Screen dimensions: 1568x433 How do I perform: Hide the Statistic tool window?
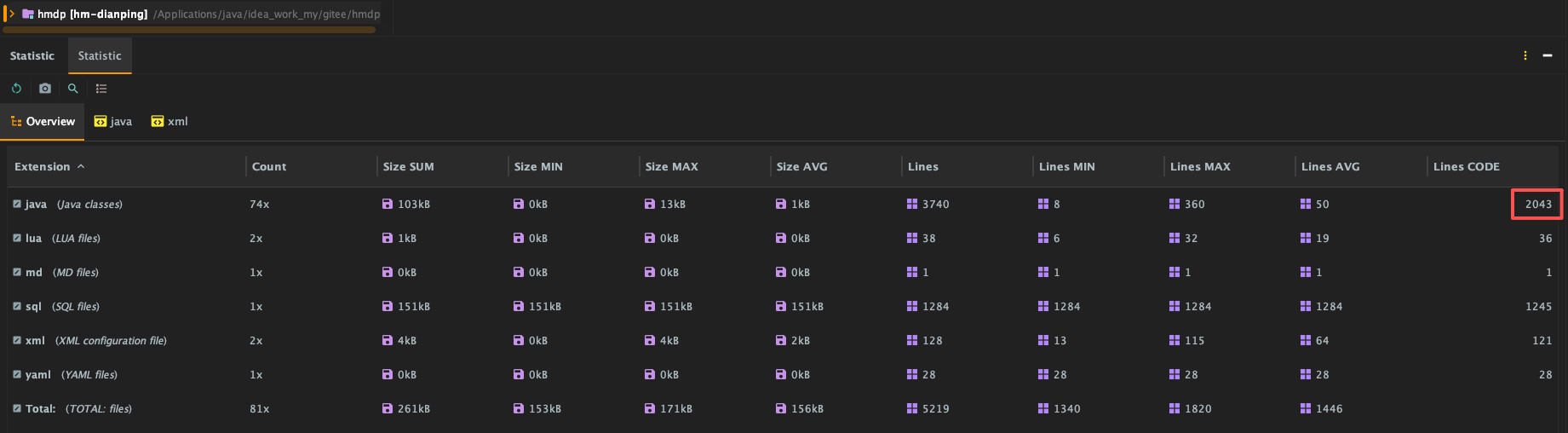tap(1548, 55)
